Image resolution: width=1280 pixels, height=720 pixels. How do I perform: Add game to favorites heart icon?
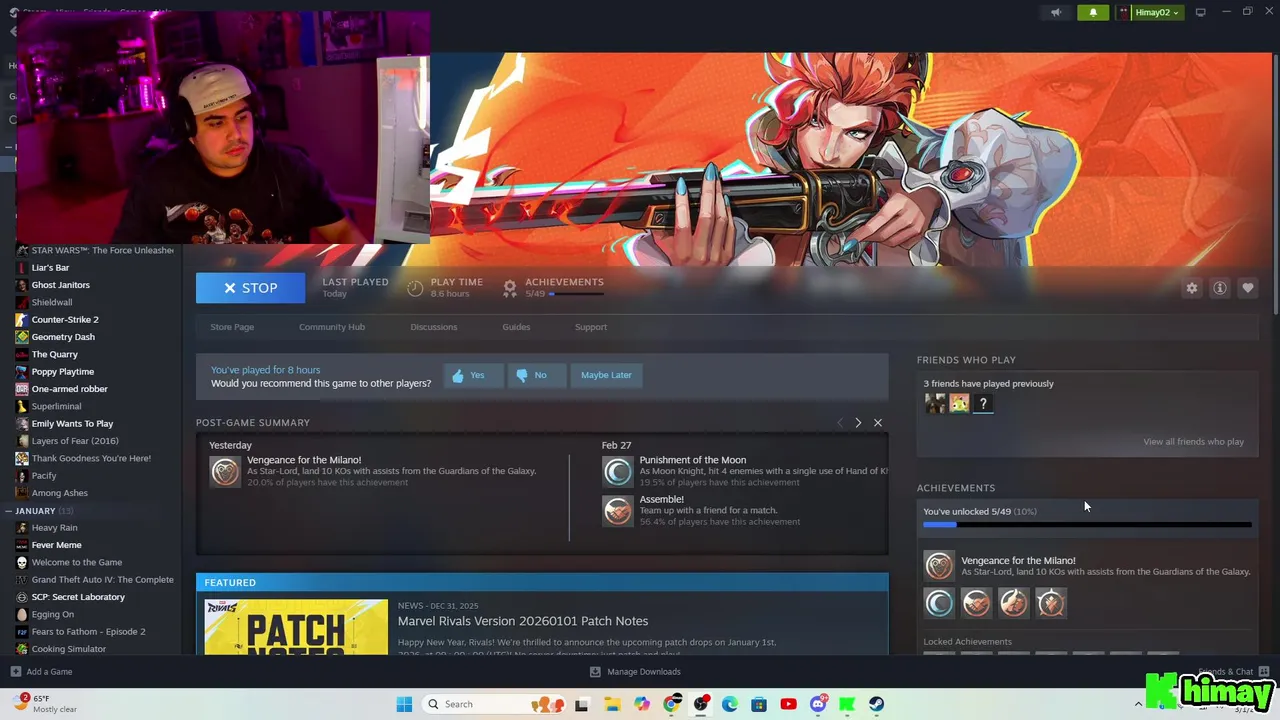tap(1248, 288)
